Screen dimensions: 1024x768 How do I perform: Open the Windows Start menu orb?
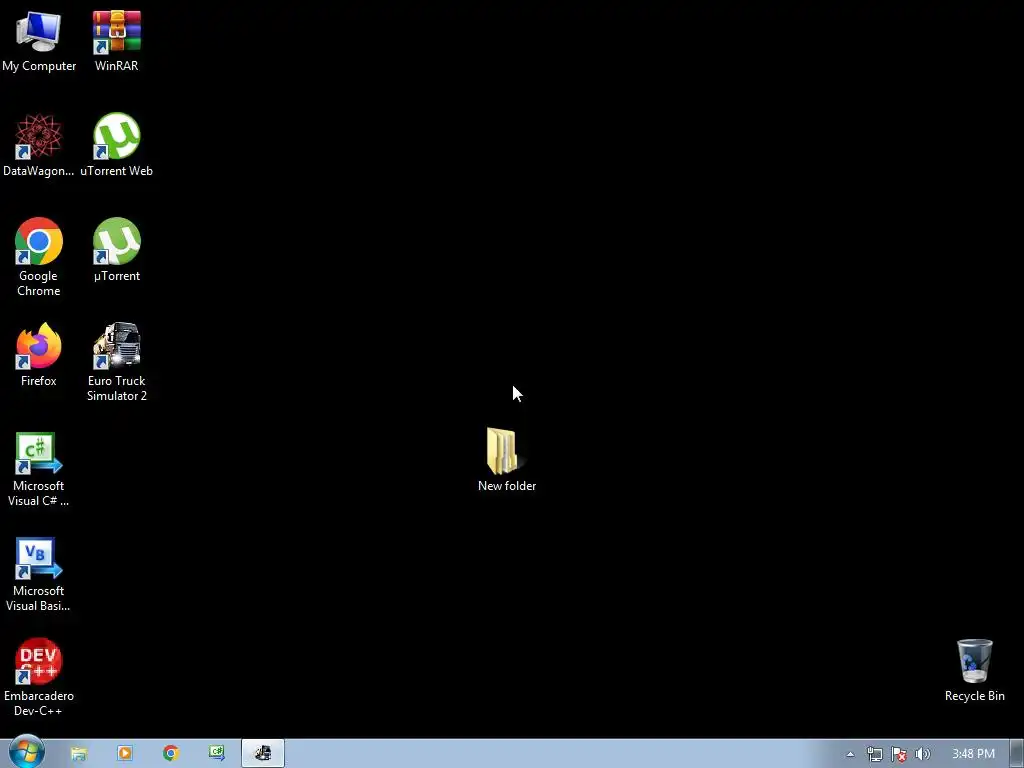pyautogui.click(x=26, y=752)
